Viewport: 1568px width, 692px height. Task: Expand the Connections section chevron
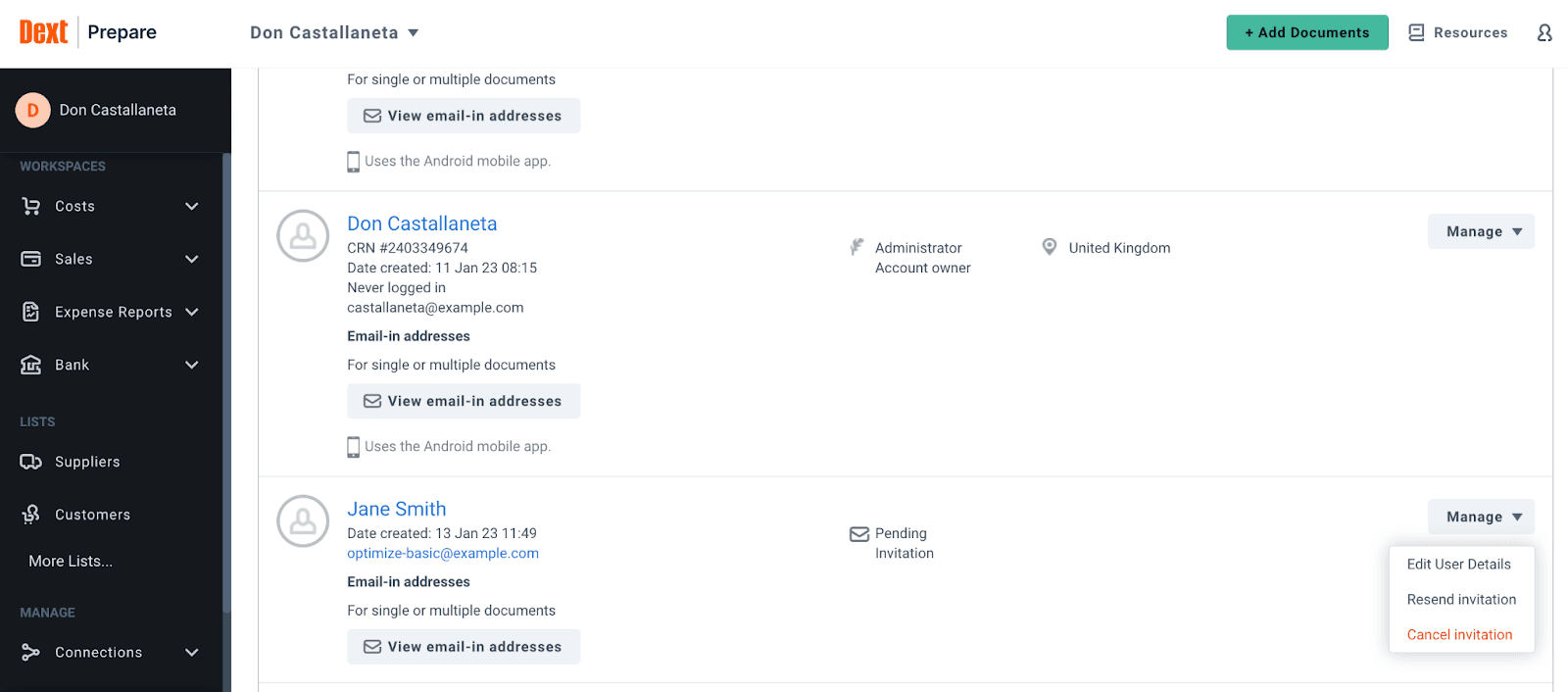[192, 653]
